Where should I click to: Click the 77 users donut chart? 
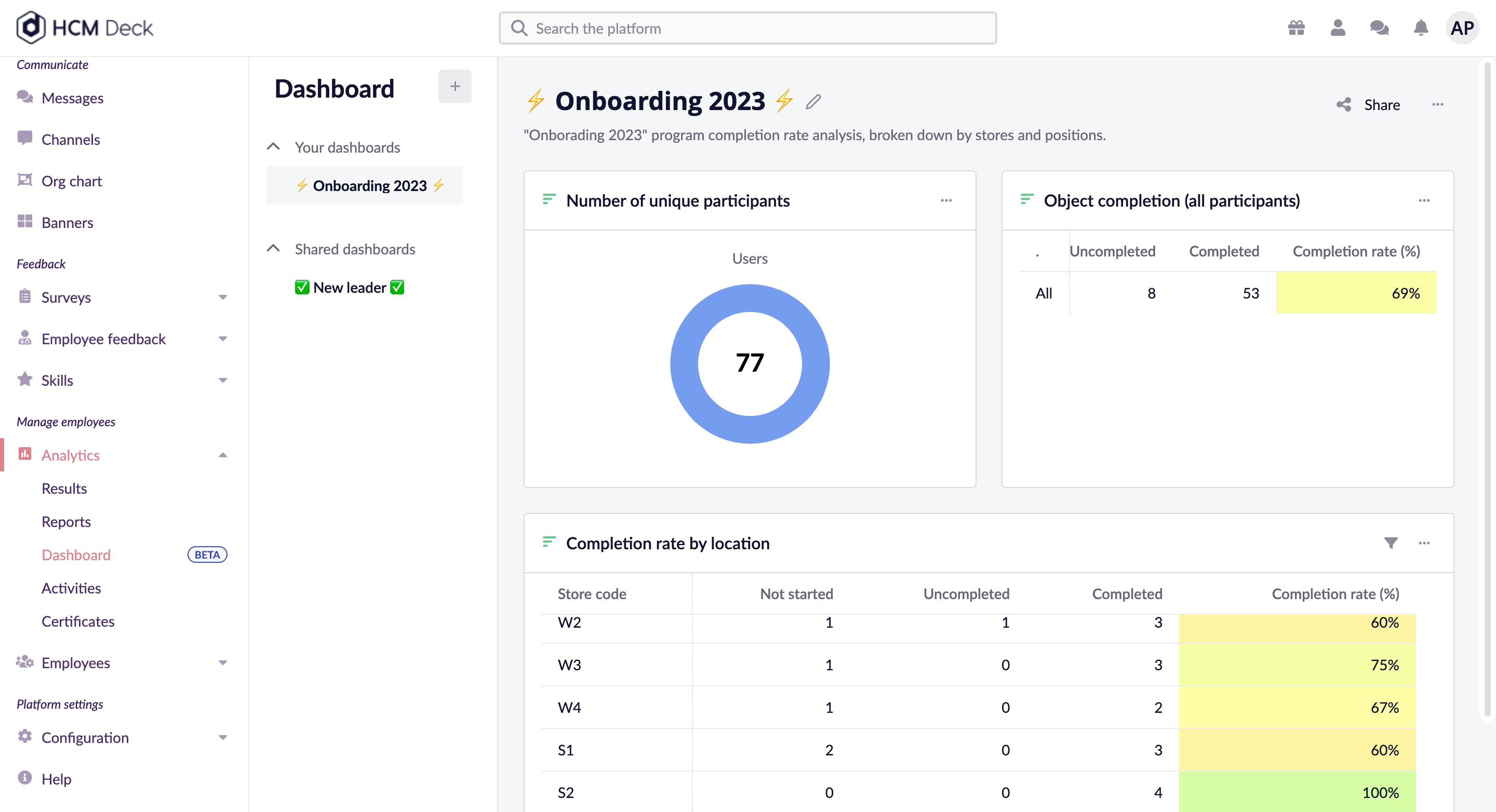pyautogui.click(x=750, y=363)
